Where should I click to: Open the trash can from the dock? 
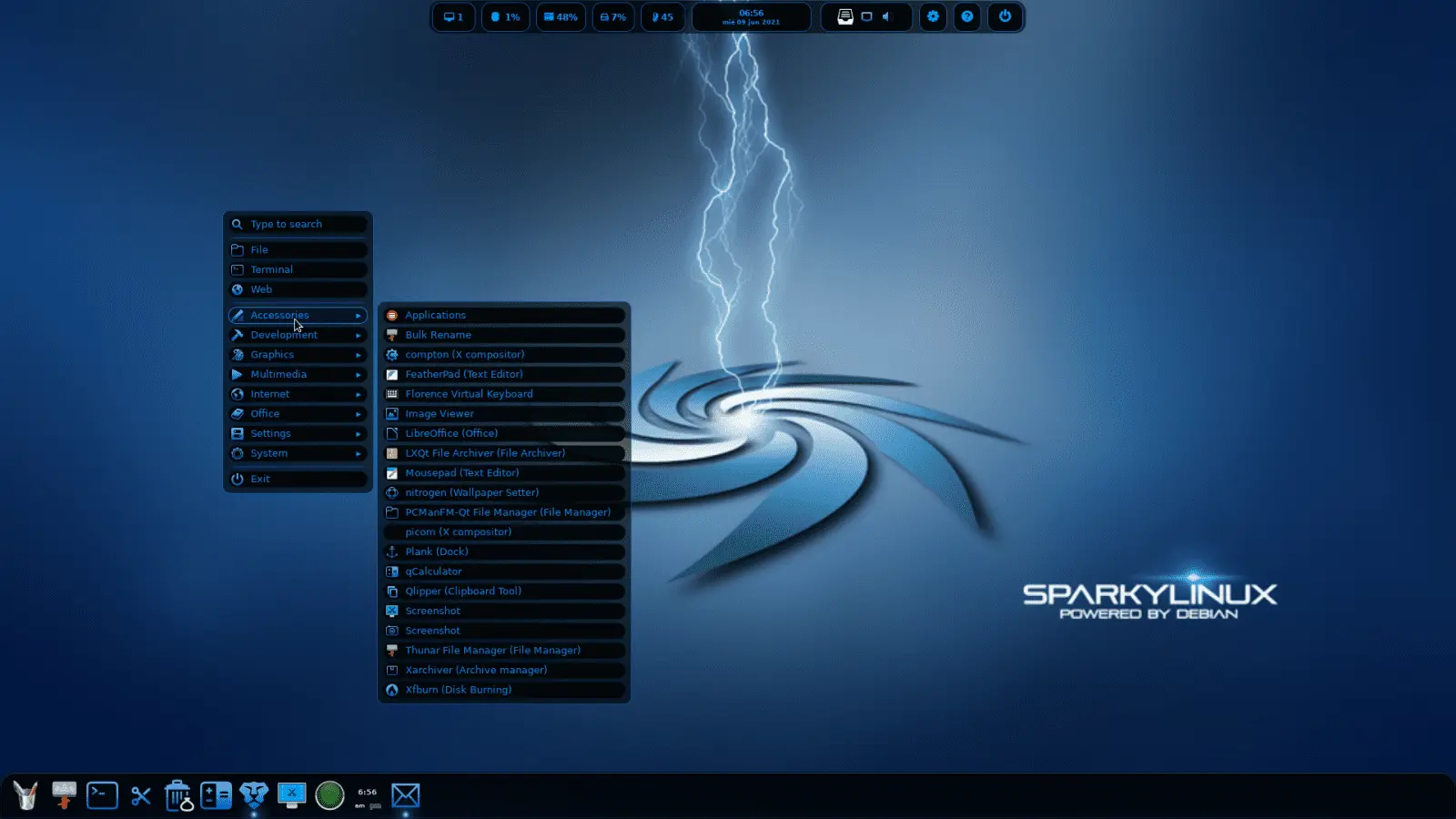[178, 794]
